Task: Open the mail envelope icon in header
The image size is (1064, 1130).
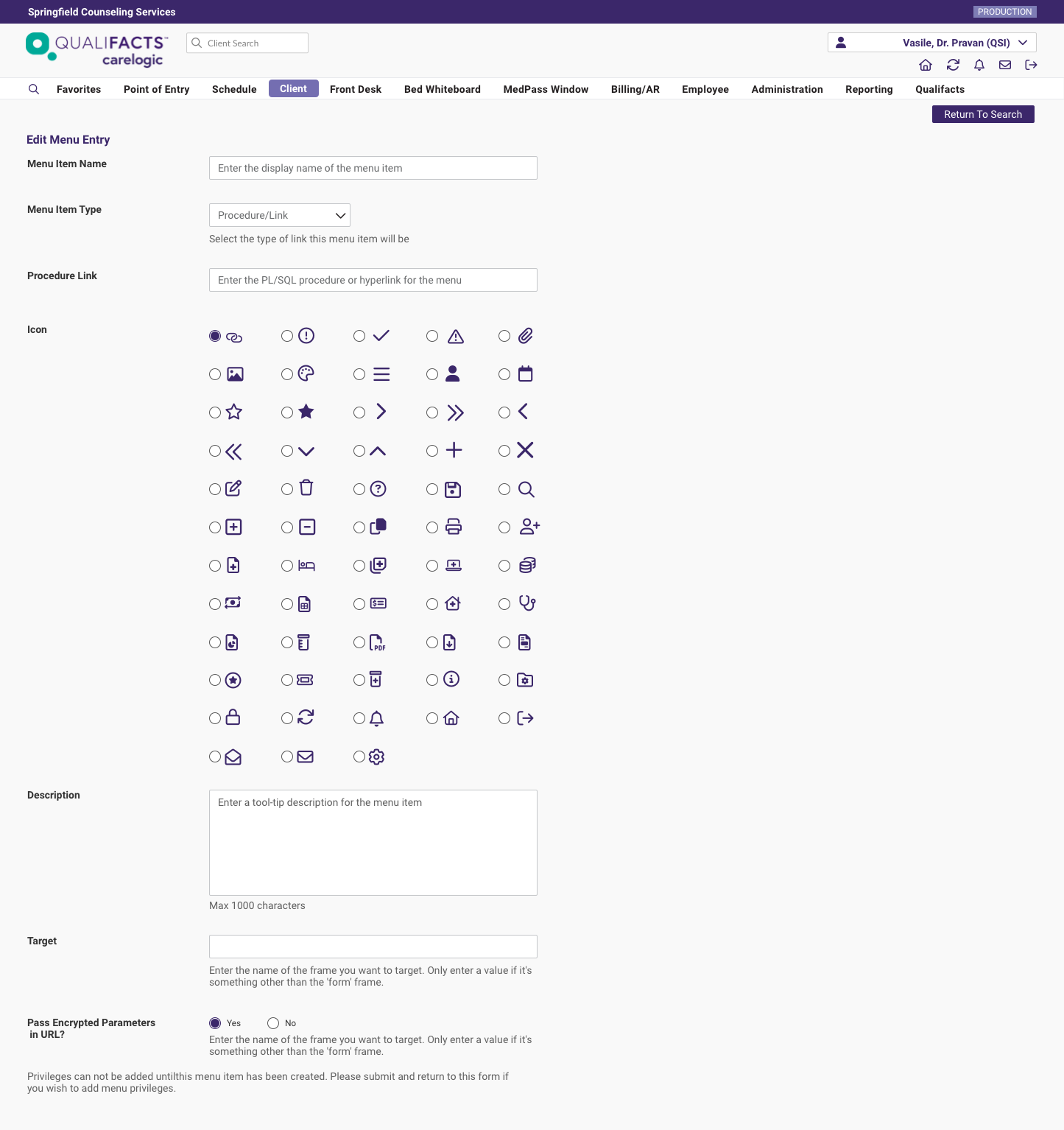Action: 1005,65
